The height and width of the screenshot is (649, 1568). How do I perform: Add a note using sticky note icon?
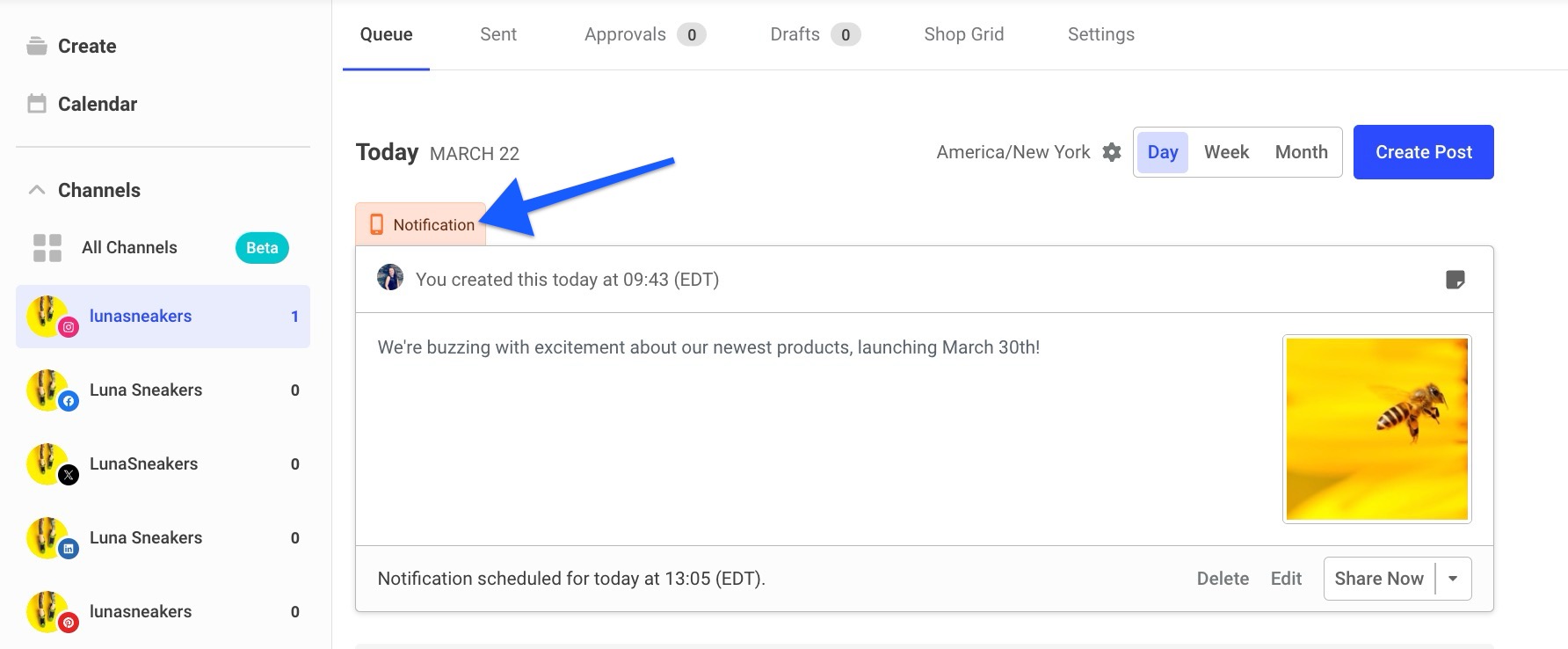point(1455,280)
